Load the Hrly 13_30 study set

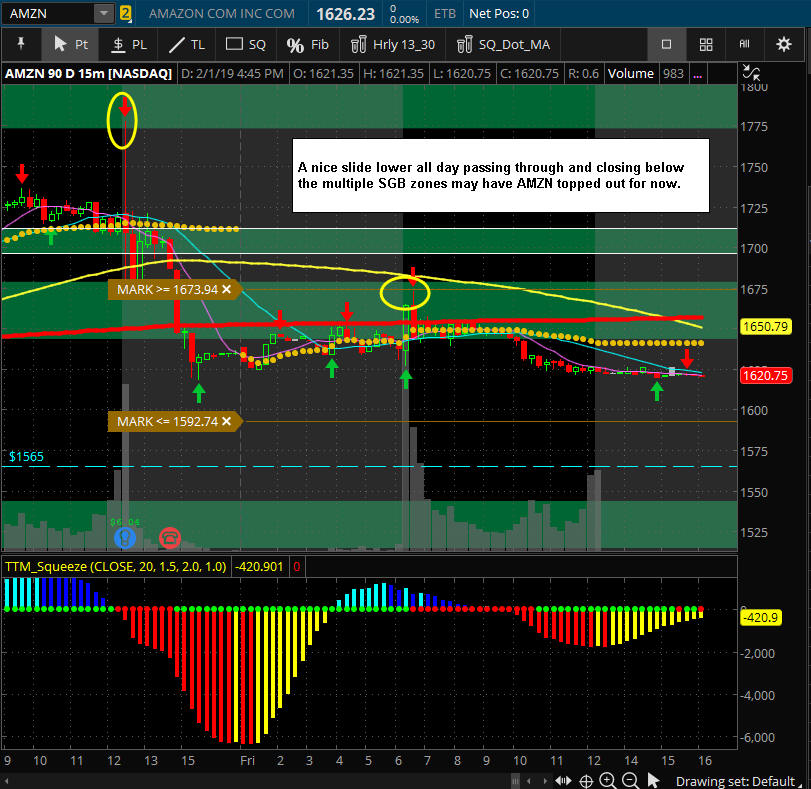(392, 44)
